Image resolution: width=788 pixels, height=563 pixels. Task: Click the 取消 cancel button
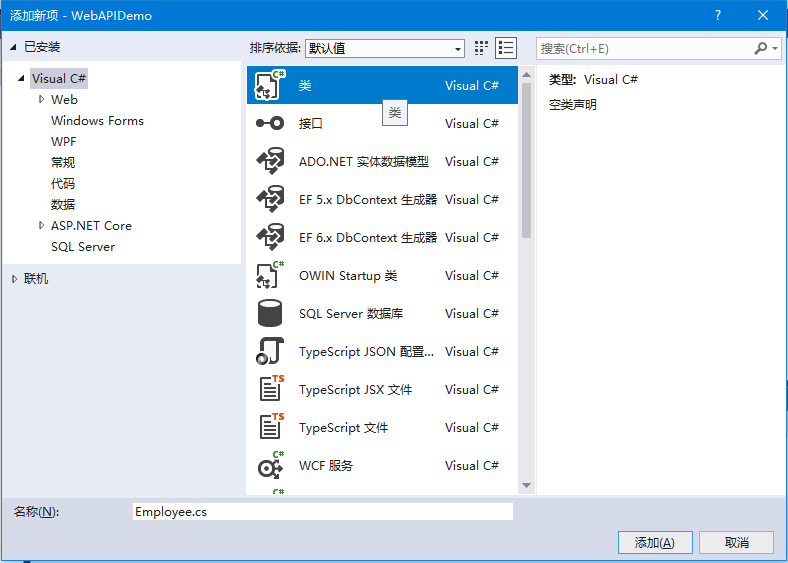coord(737,543)
